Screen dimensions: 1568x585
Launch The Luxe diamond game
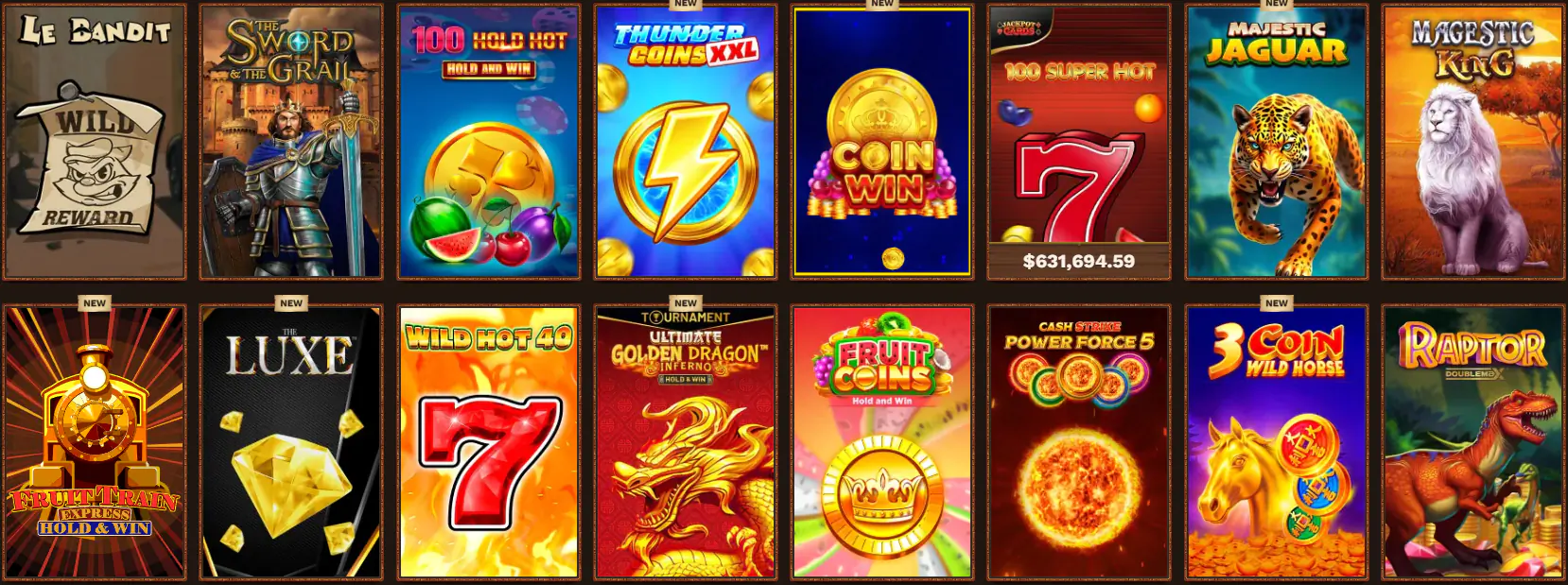point(291,442)
